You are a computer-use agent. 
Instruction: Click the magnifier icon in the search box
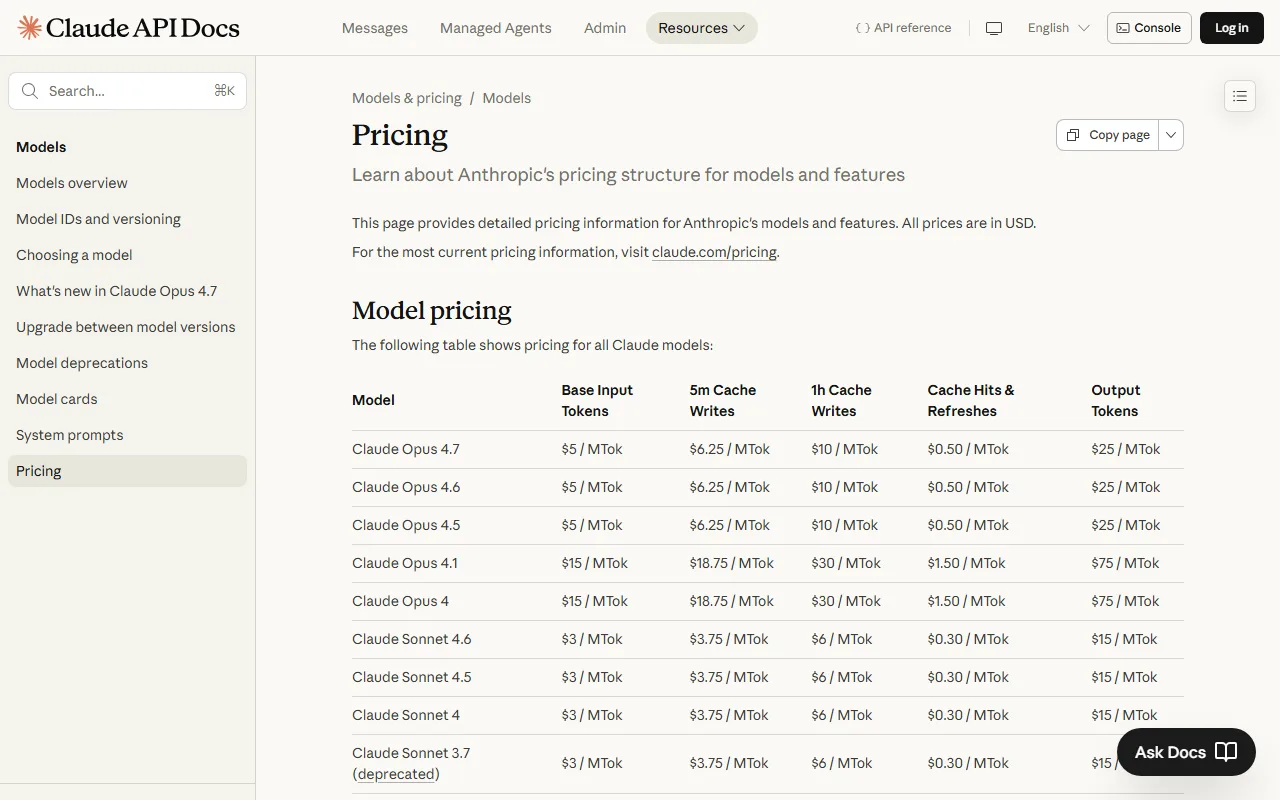tap(30, 91)
